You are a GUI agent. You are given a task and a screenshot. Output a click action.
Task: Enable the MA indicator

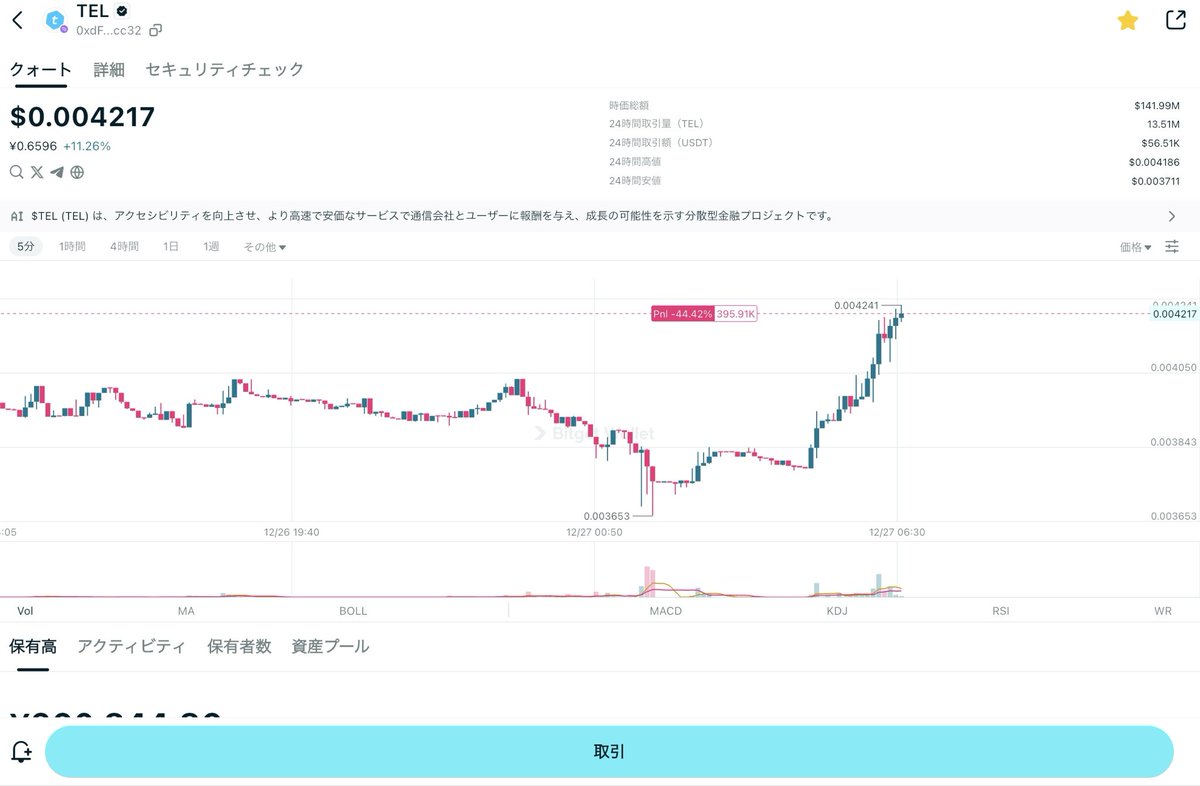(x=186, y=610)
